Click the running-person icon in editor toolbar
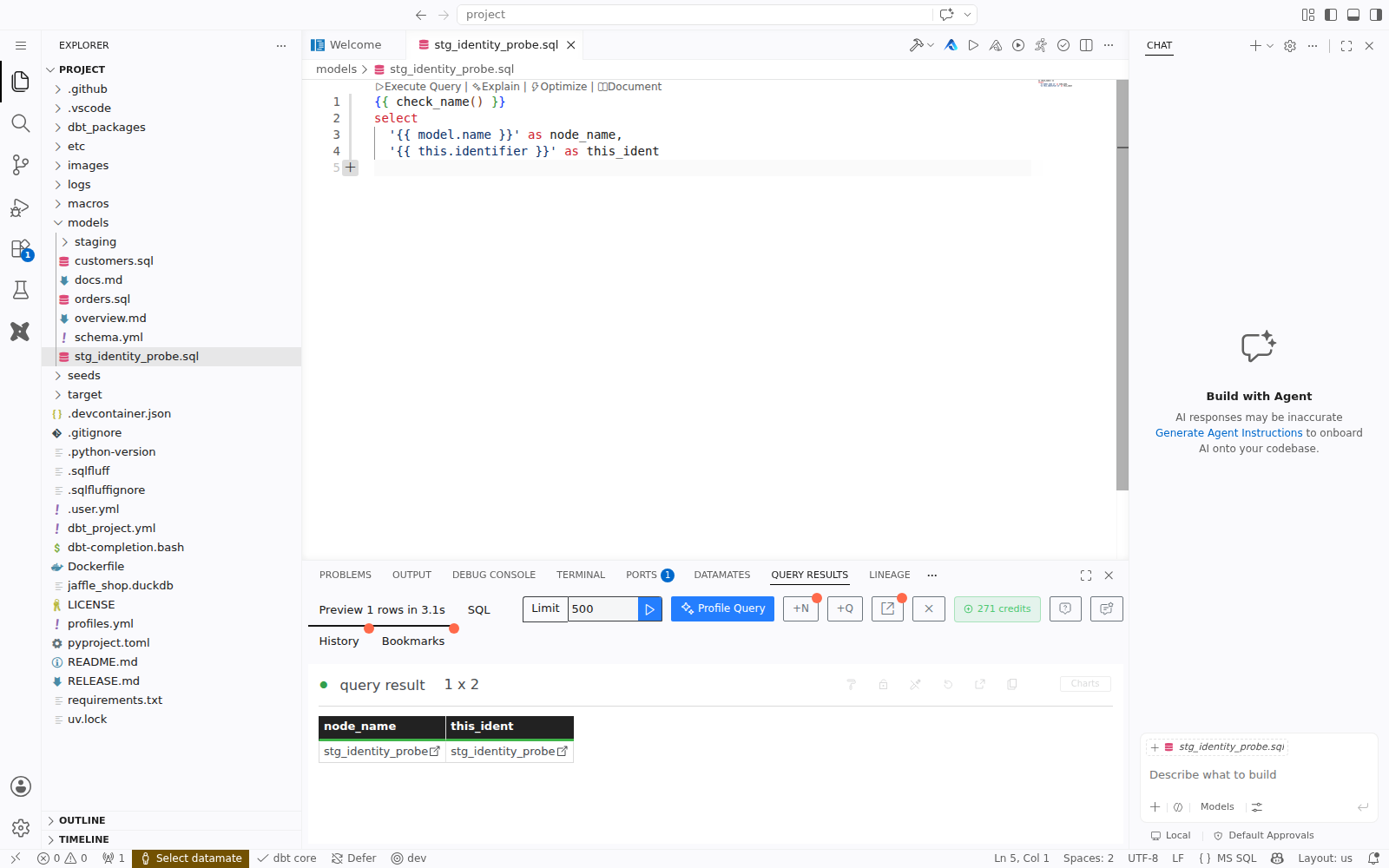The height and width of the screenshot is (868, 1389). coord(1041,45)
